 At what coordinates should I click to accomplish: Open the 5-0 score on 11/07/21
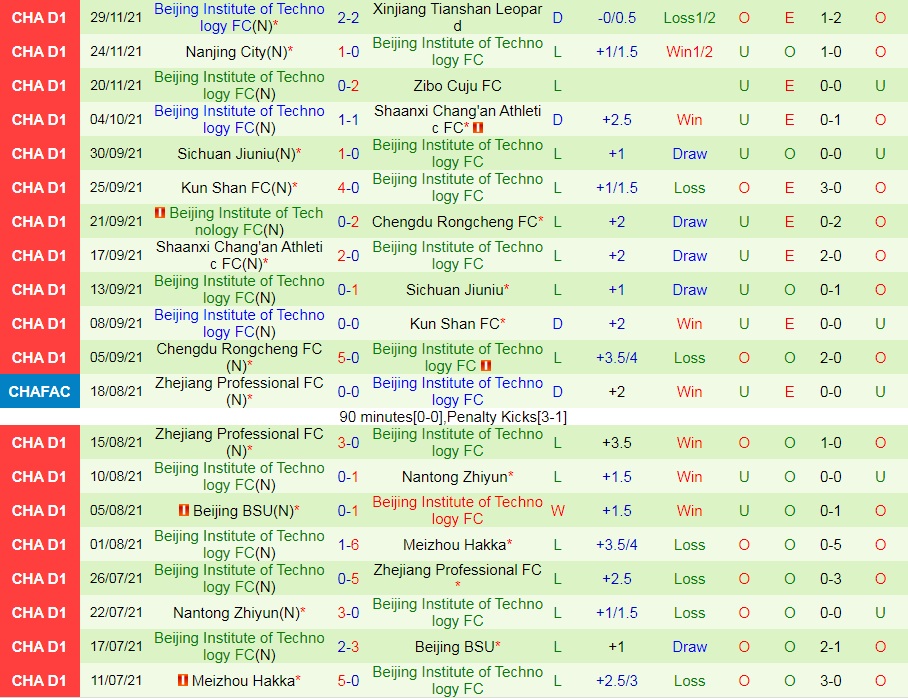click(x=348, y=681)
